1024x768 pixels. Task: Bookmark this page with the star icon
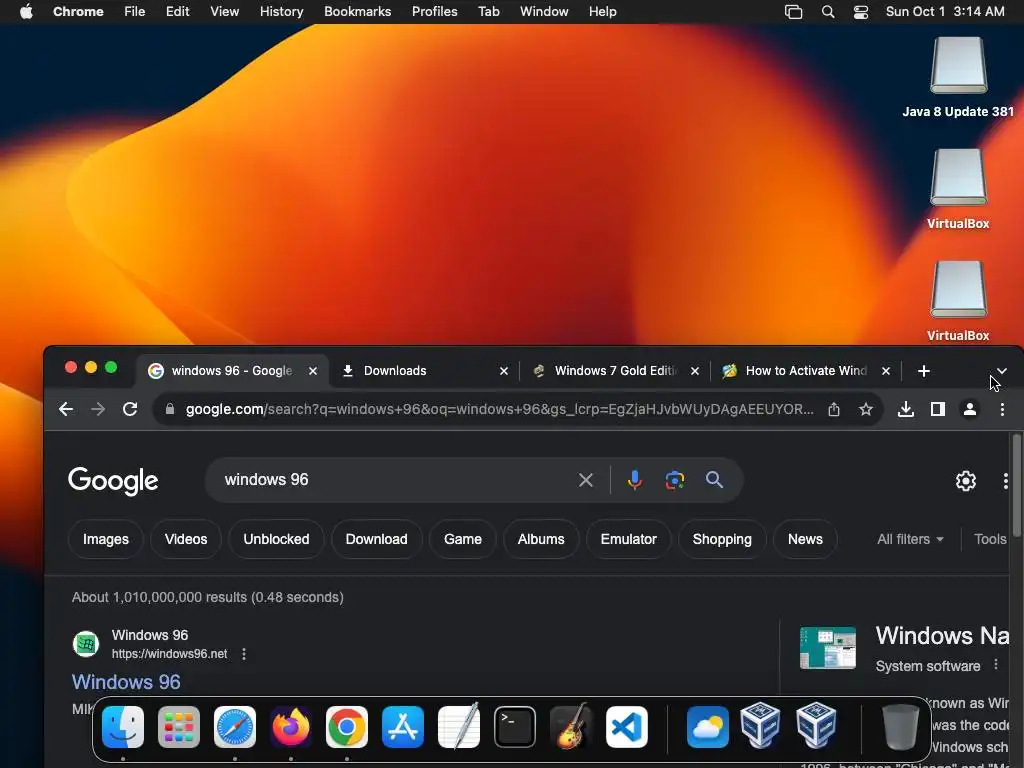tap(866, 409)
